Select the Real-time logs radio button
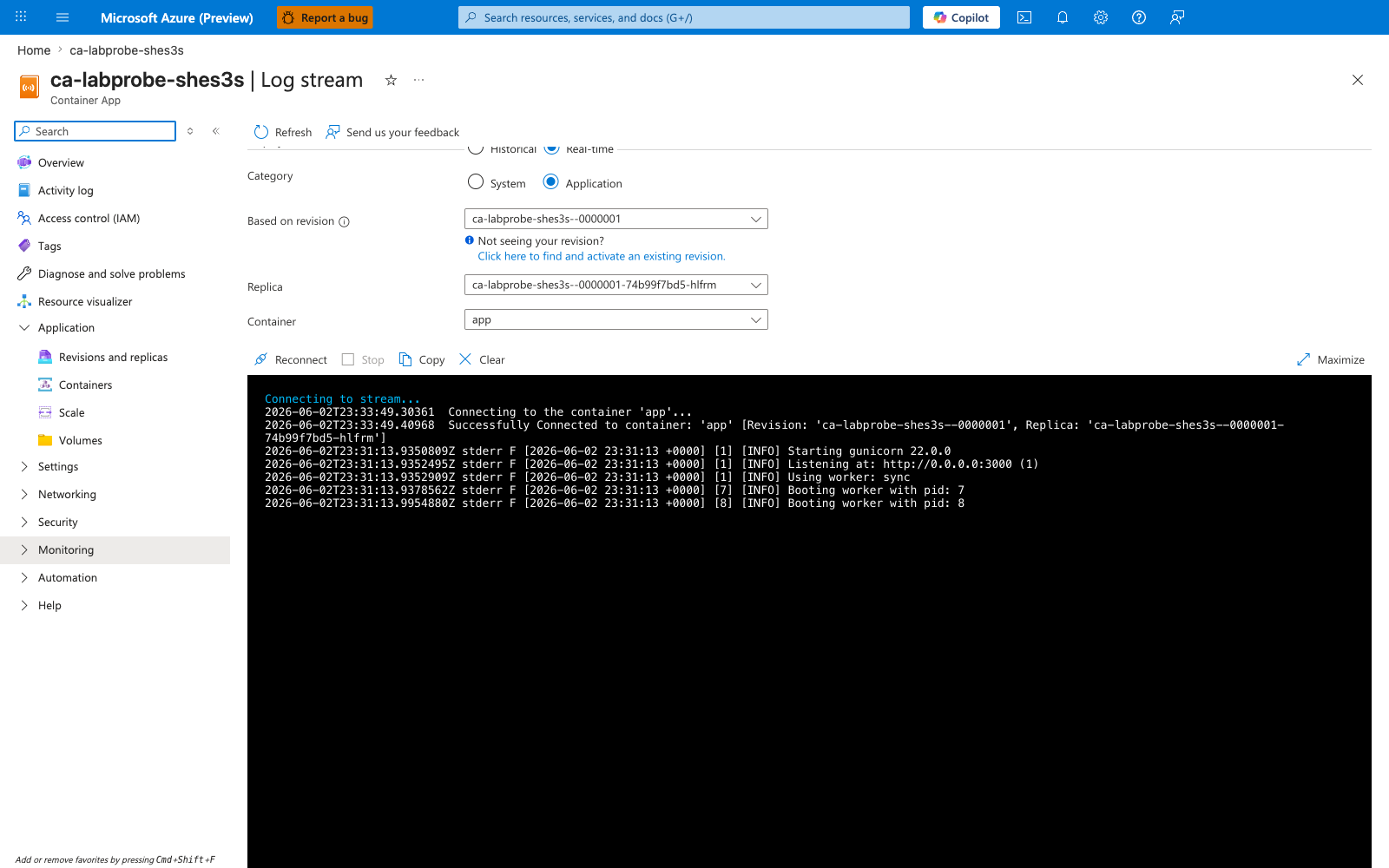Screen dimensions: 1389x868 pos(551,149)
